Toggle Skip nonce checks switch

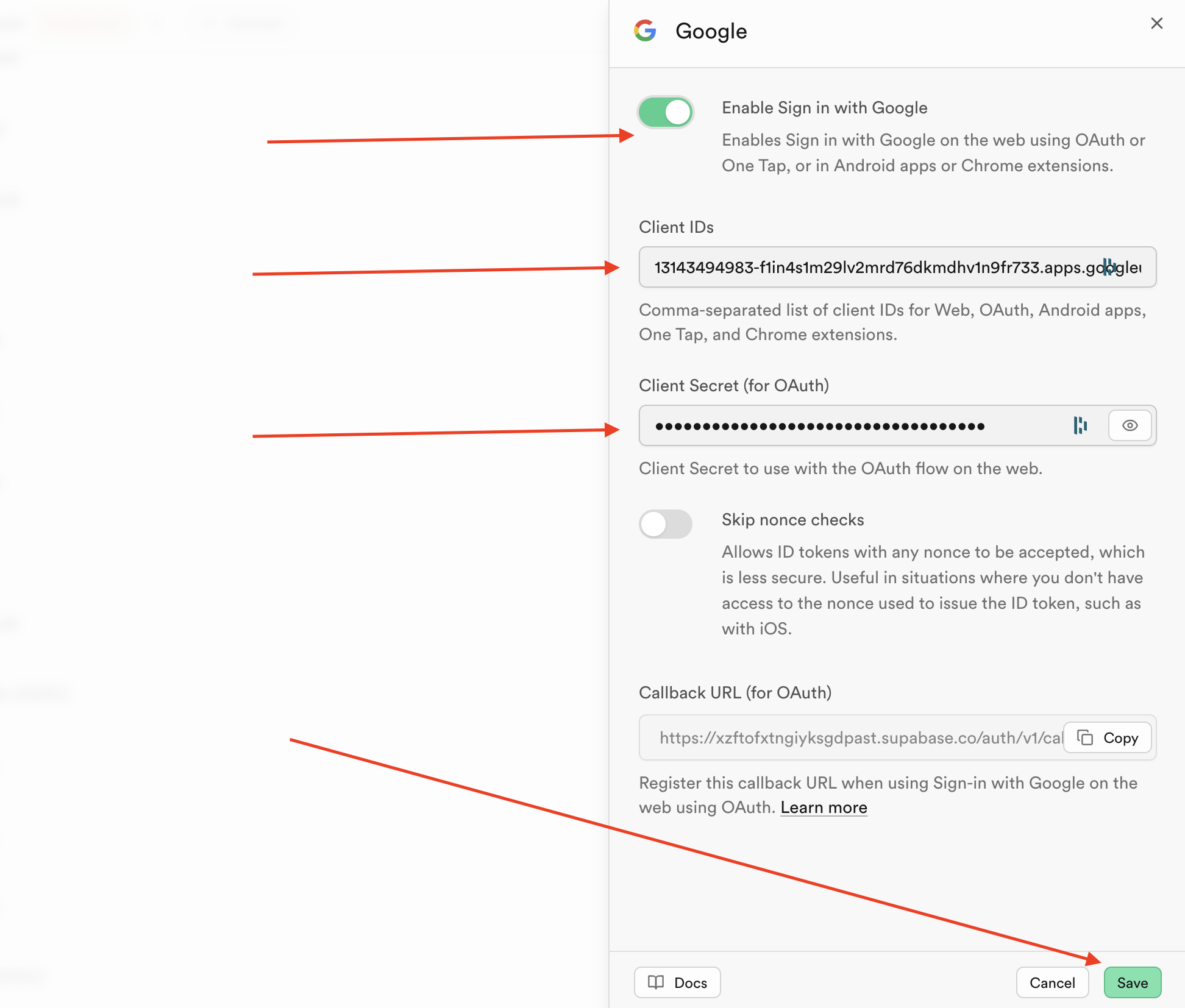(x=665, y=524)
